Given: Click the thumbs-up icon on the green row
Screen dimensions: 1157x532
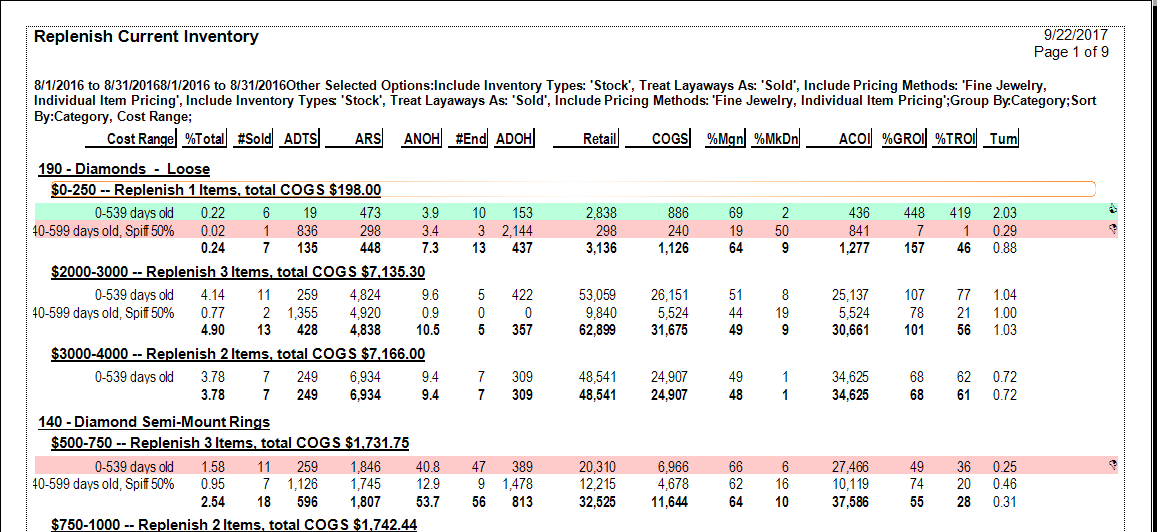Looking at the screenshot, I should pyautogui.click(x=1112, y=211).
